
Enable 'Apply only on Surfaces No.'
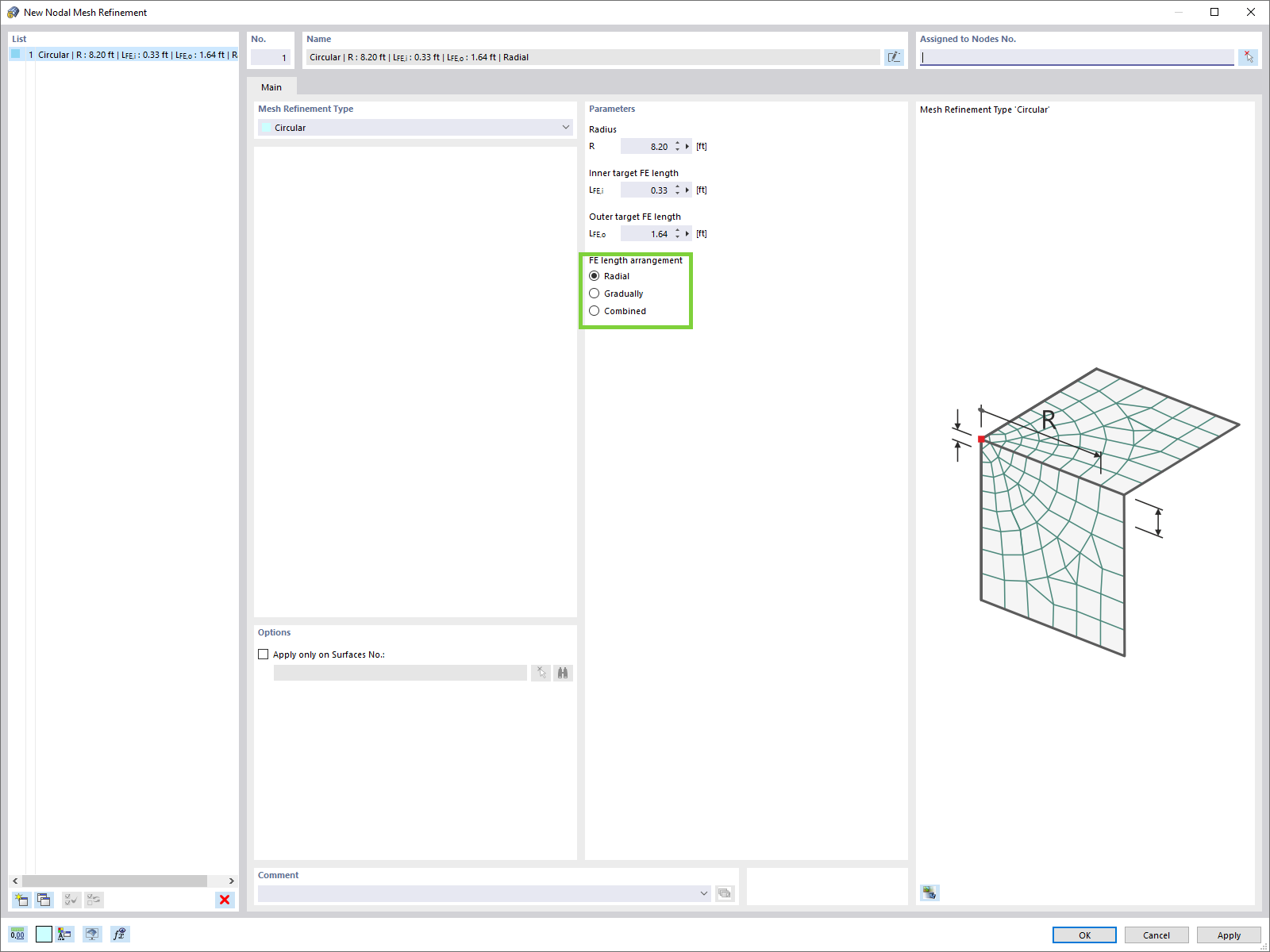(x=264, y=654)
